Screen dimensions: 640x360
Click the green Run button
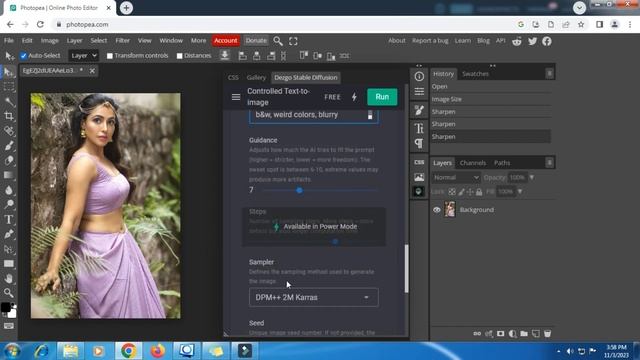[x=382, y=97]
